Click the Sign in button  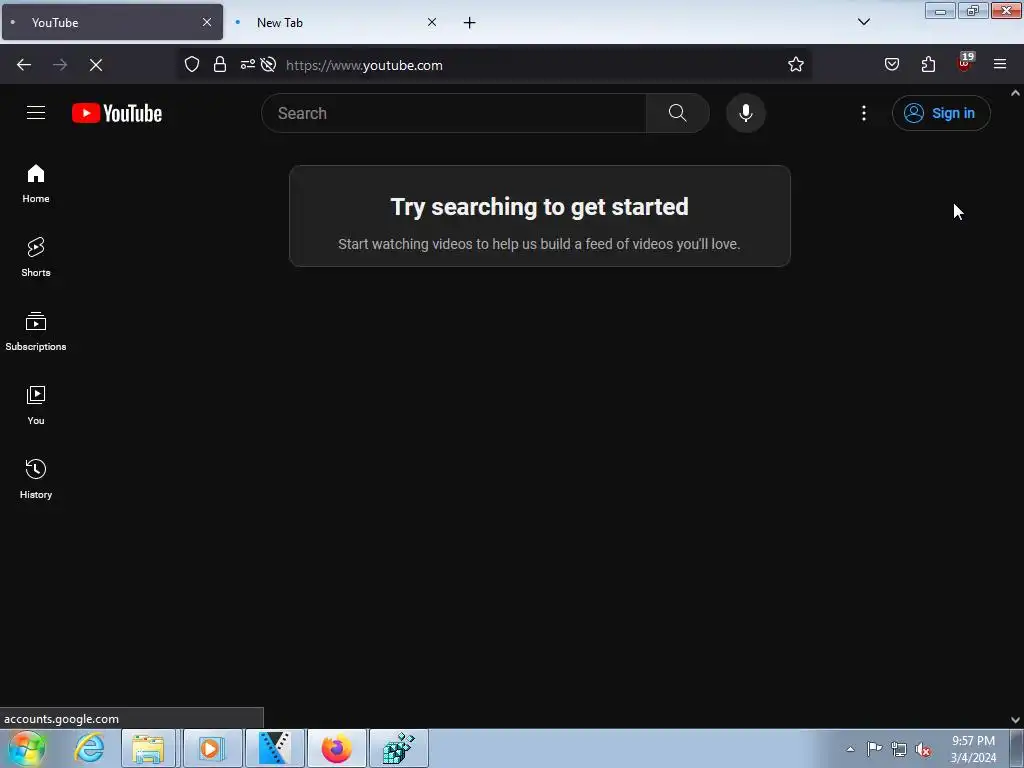pyautogui.click(x=940, y=113)
